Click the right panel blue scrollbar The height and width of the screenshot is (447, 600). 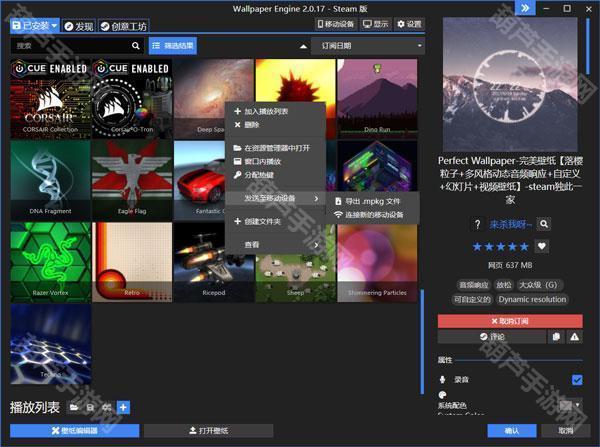tap(588, 46)
